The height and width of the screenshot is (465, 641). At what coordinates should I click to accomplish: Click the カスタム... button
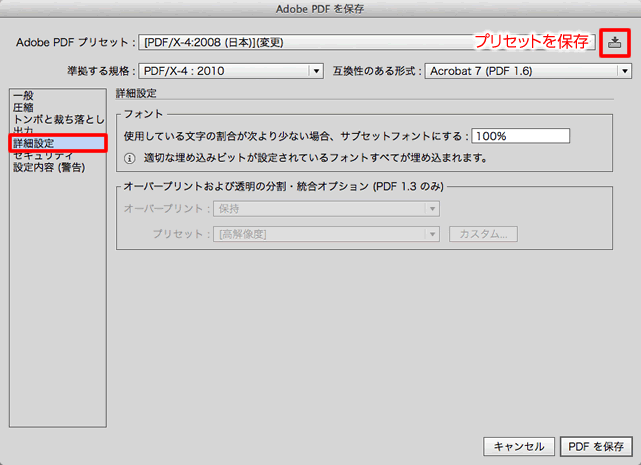pyautogui.click(x=483, y=234)
